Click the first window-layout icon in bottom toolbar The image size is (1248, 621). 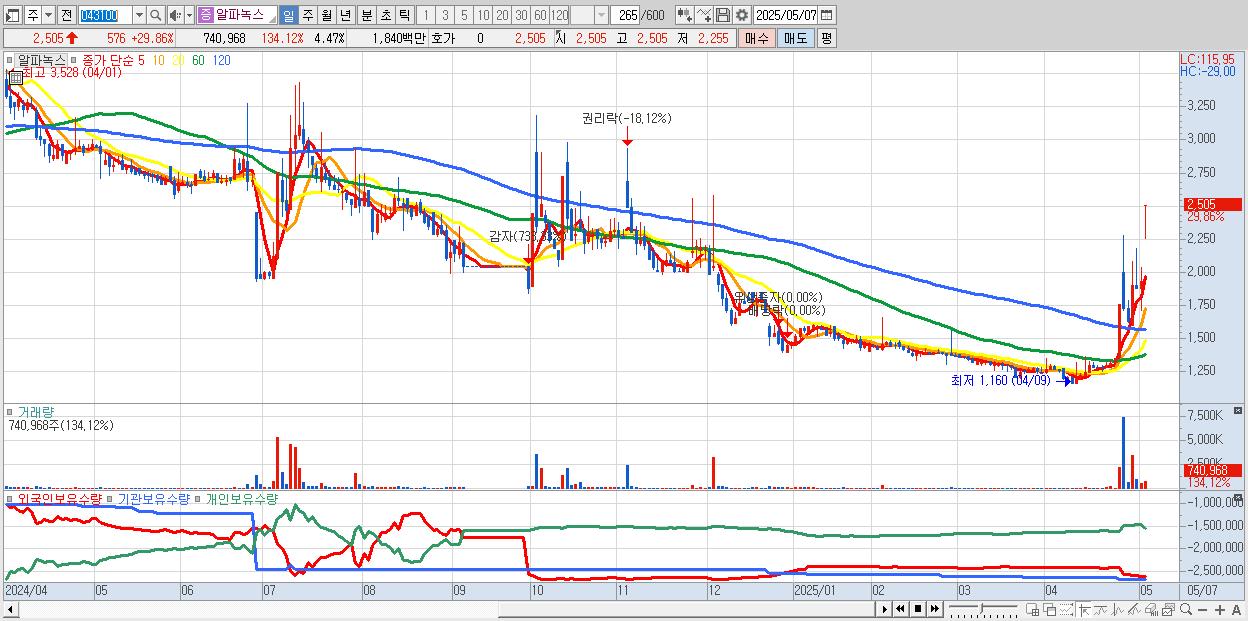[x=1032, y=609]
